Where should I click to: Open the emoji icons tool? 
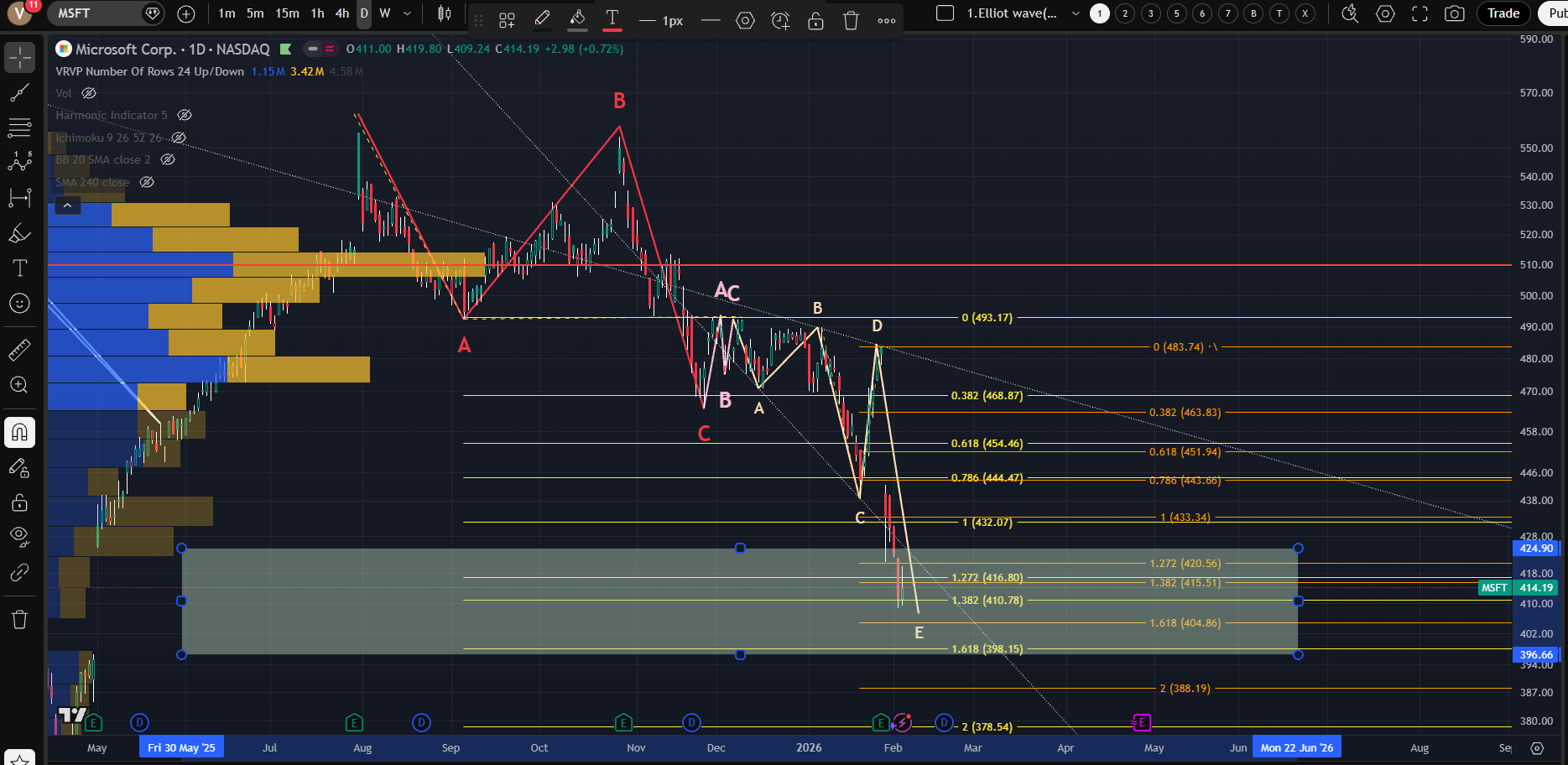coord(19,304)
